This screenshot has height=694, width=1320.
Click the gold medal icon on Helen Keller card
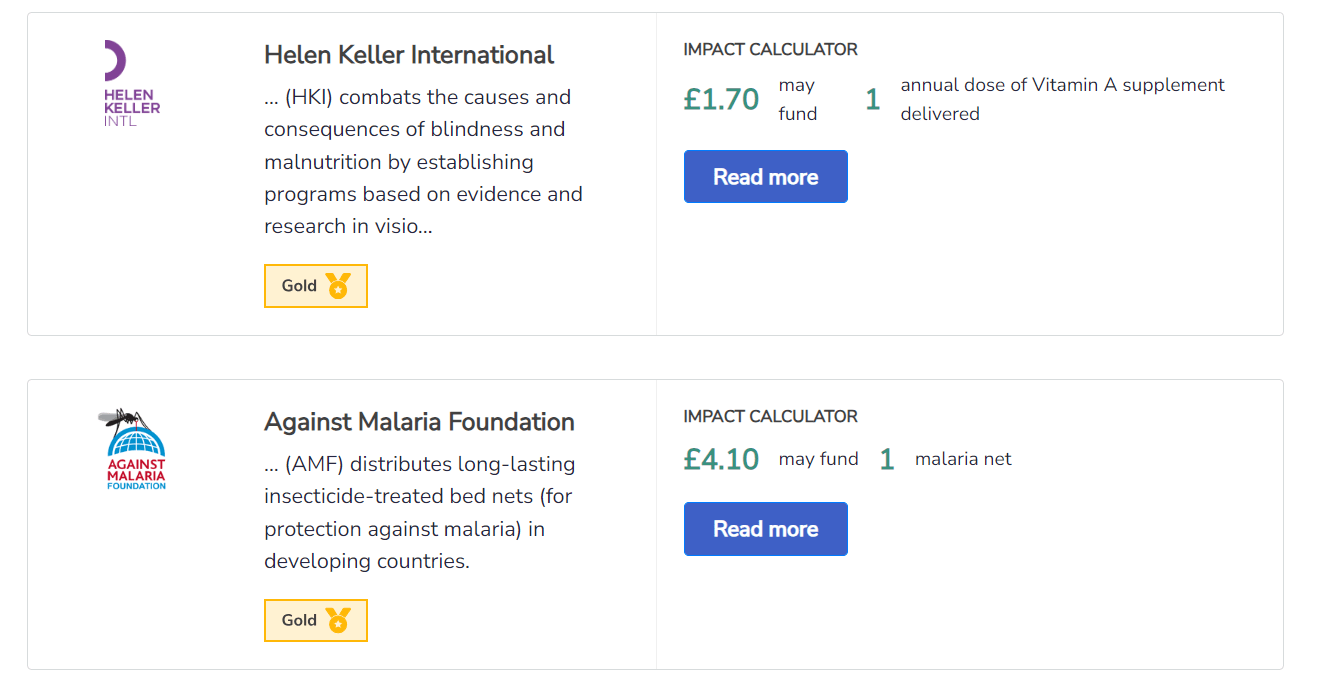click(x=338, y=286)
